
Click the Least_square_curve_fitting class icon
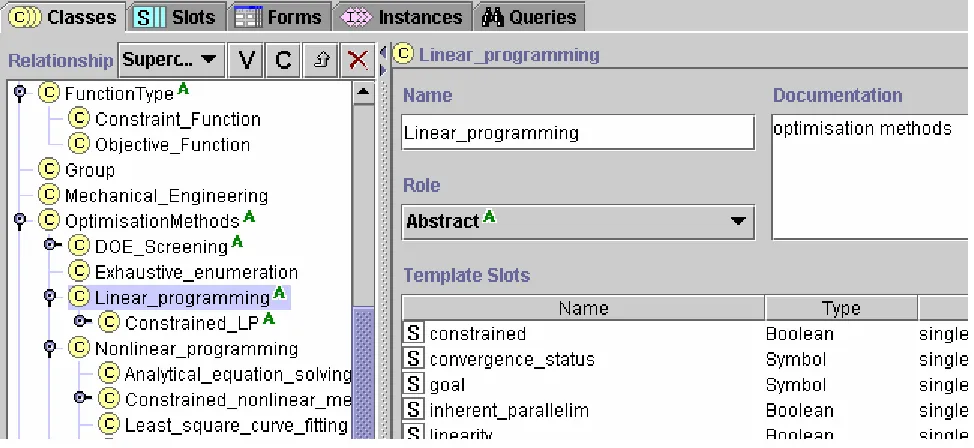click(x=109, y=424)
